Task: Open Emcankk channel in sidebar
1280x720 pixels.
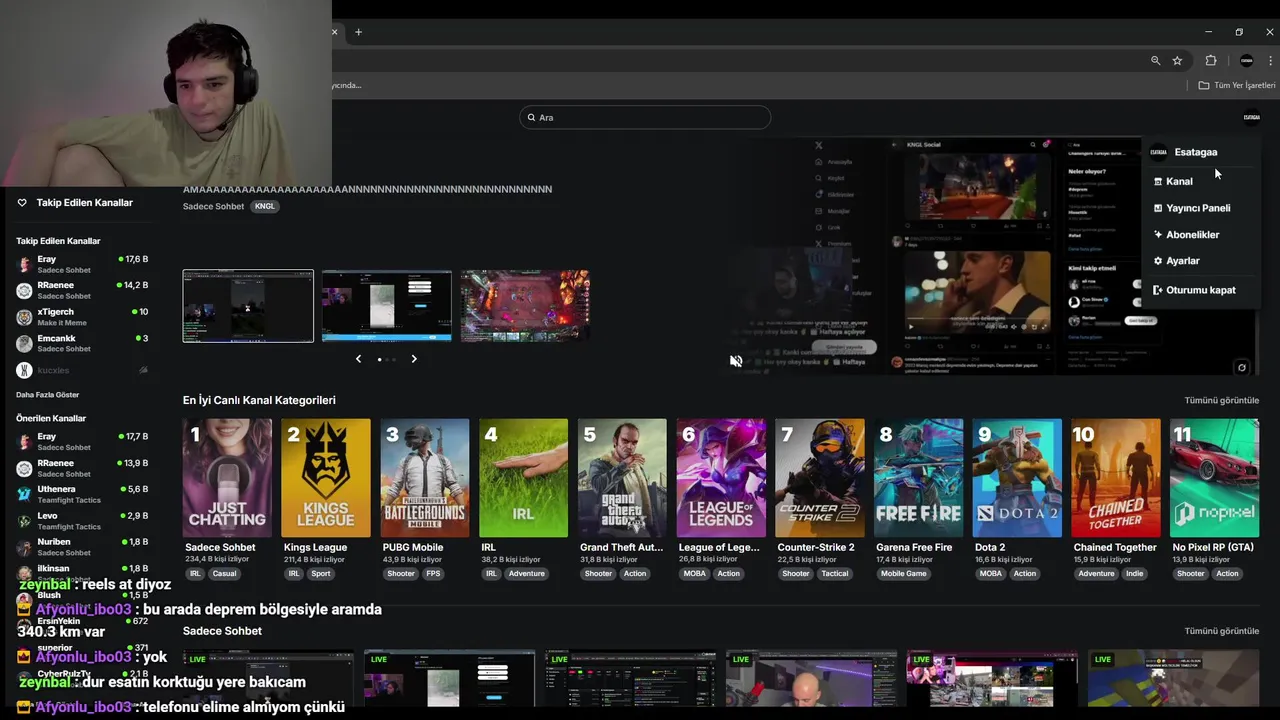Action: point(82,343)
